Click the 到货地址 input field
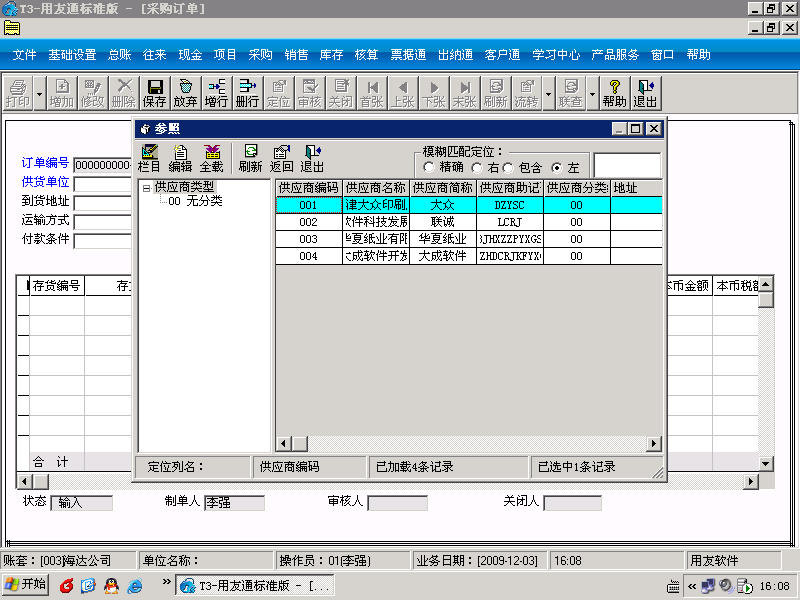The height and width of the screenshot is (600, 800). (103, 203)
